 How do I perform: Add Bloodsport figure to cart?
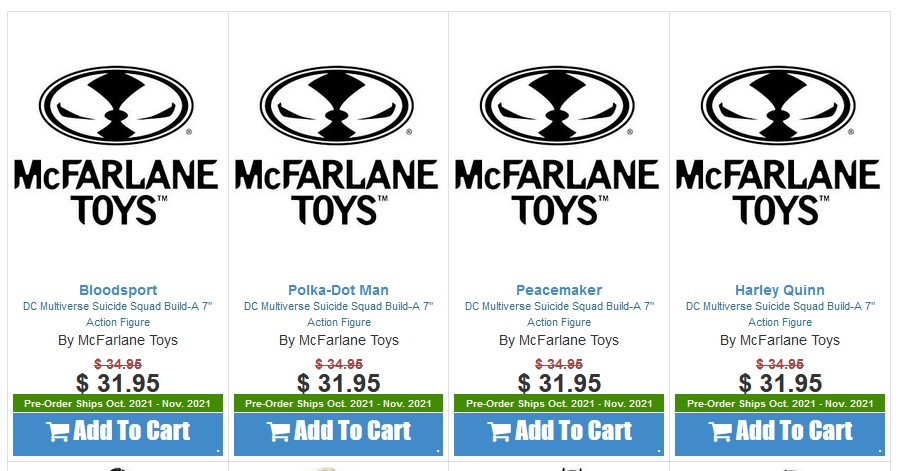click(132, 431)
